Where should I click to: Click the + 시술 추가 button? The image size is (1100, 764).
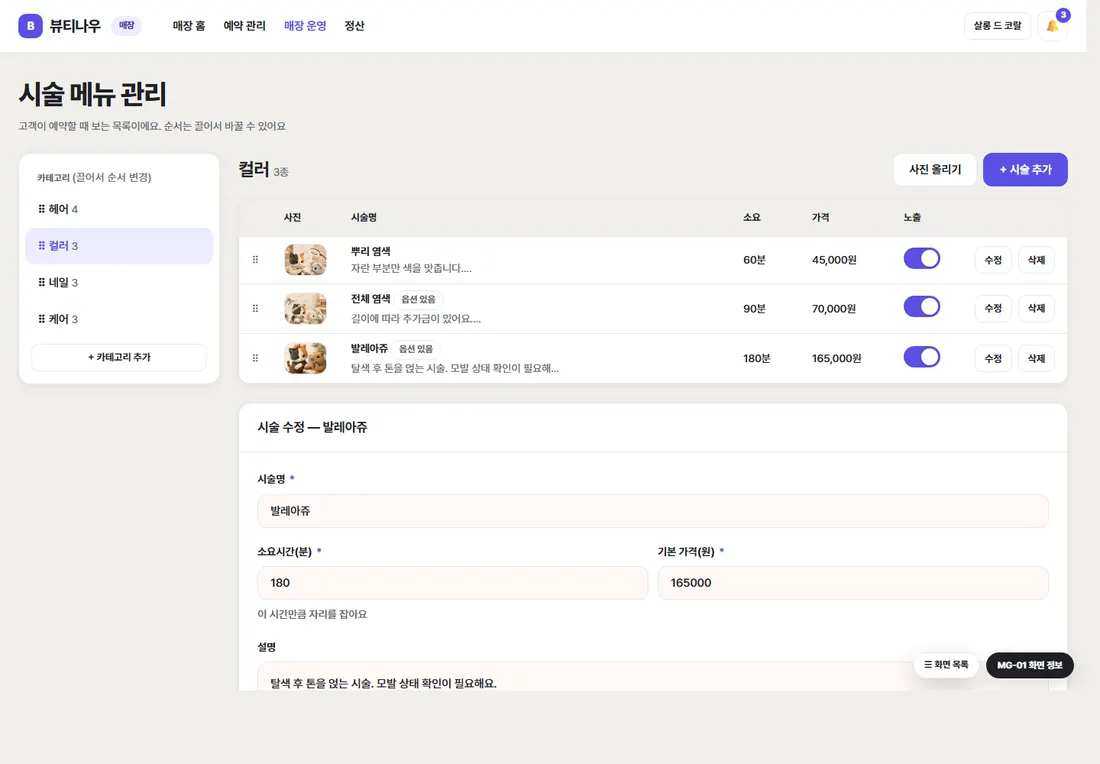click(1025, 170)
